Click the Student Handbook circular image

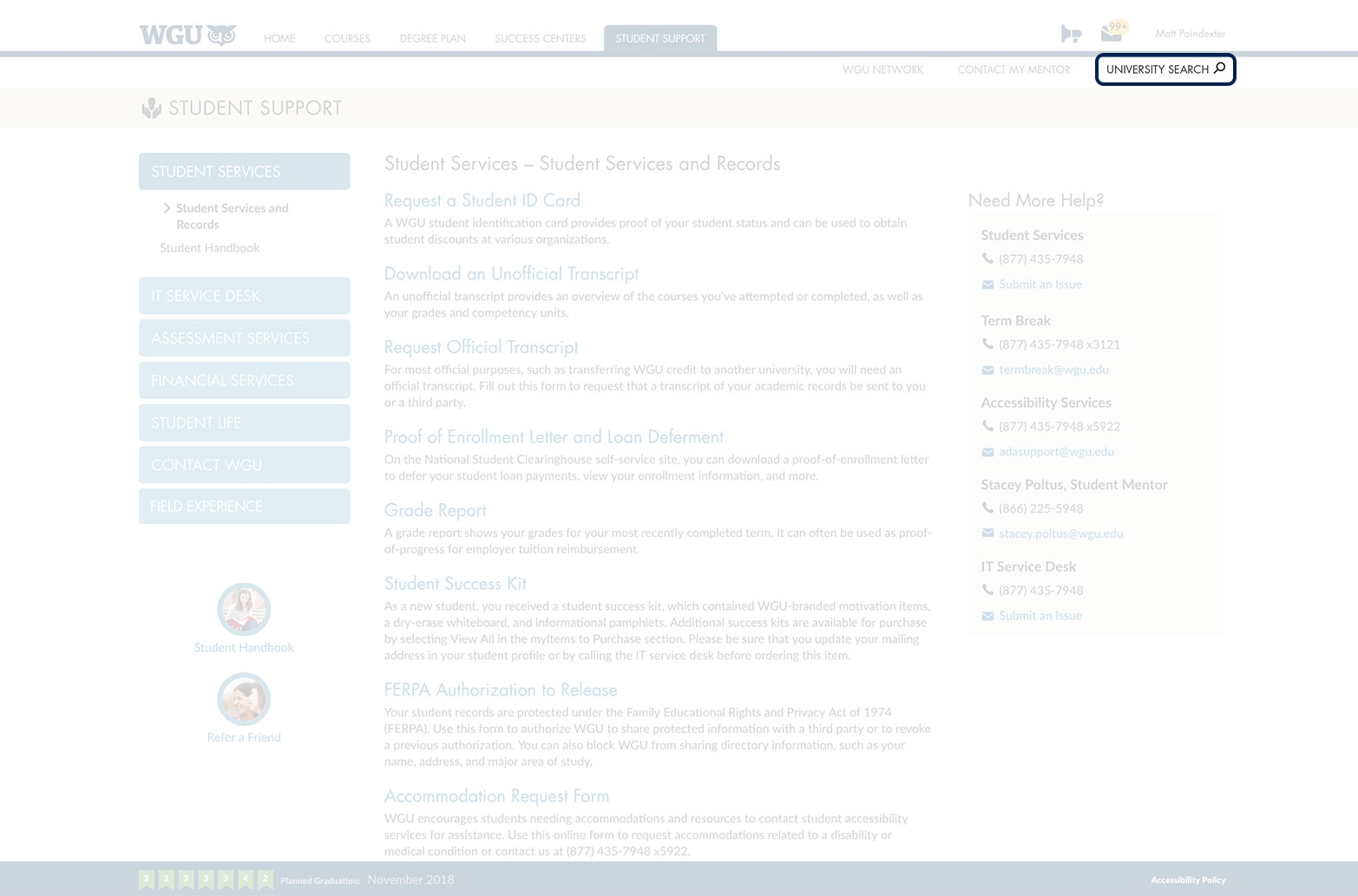click(x=244, y=609)
